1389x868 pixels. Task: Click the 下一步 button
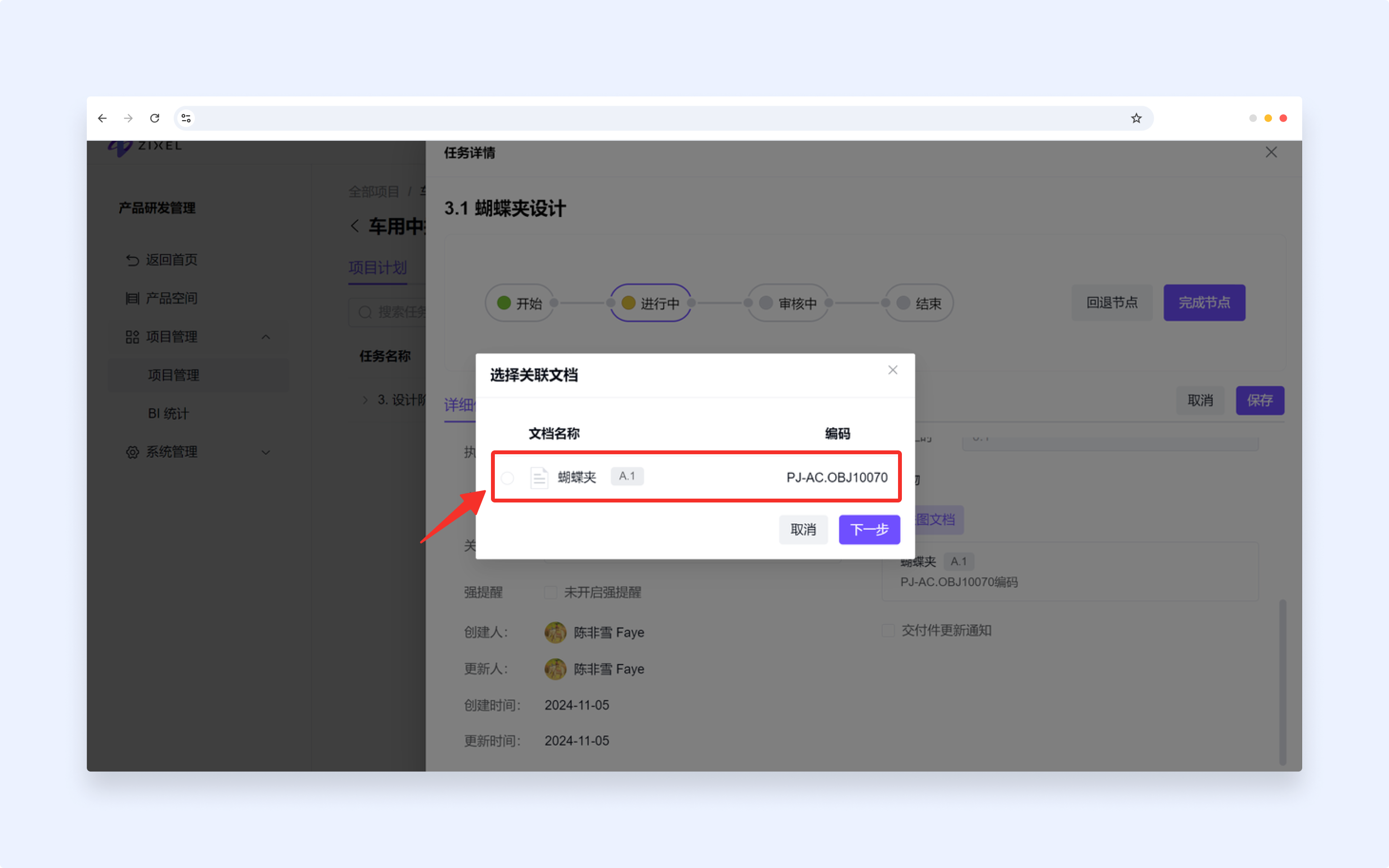click(x=869, y=529)
